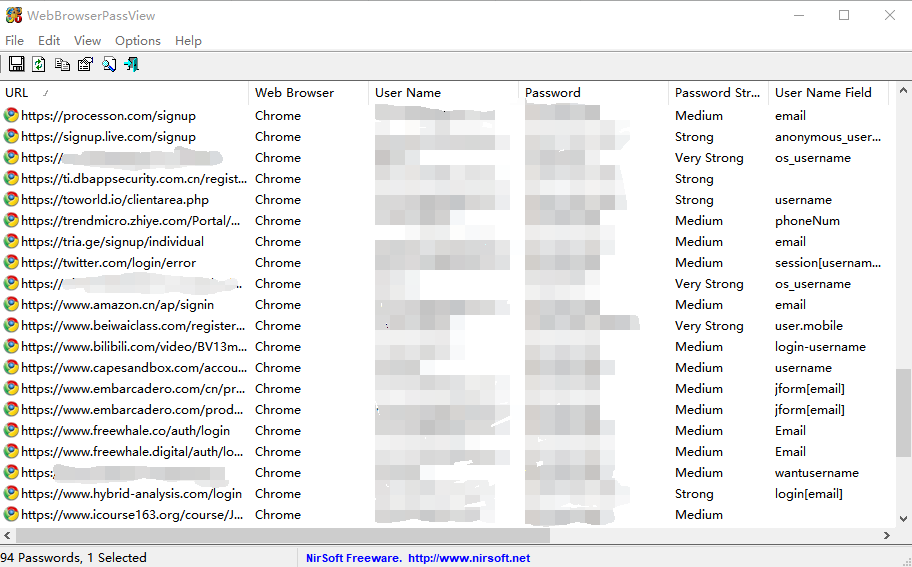Click the Find toolbar icon
Viewport: 912px width, 567px height.
(109, 64)
